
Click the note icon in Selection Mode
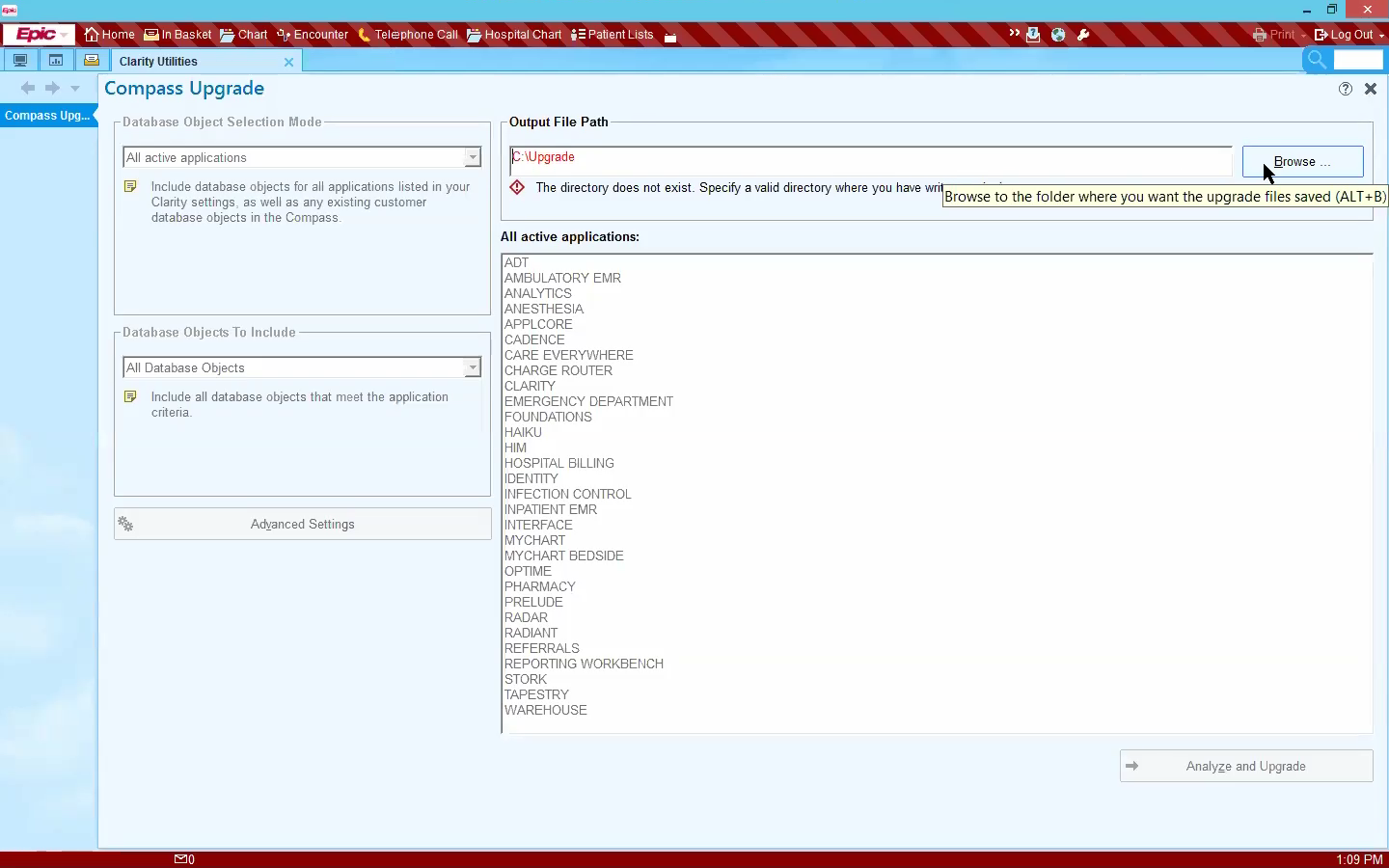[x=130, y=186]
